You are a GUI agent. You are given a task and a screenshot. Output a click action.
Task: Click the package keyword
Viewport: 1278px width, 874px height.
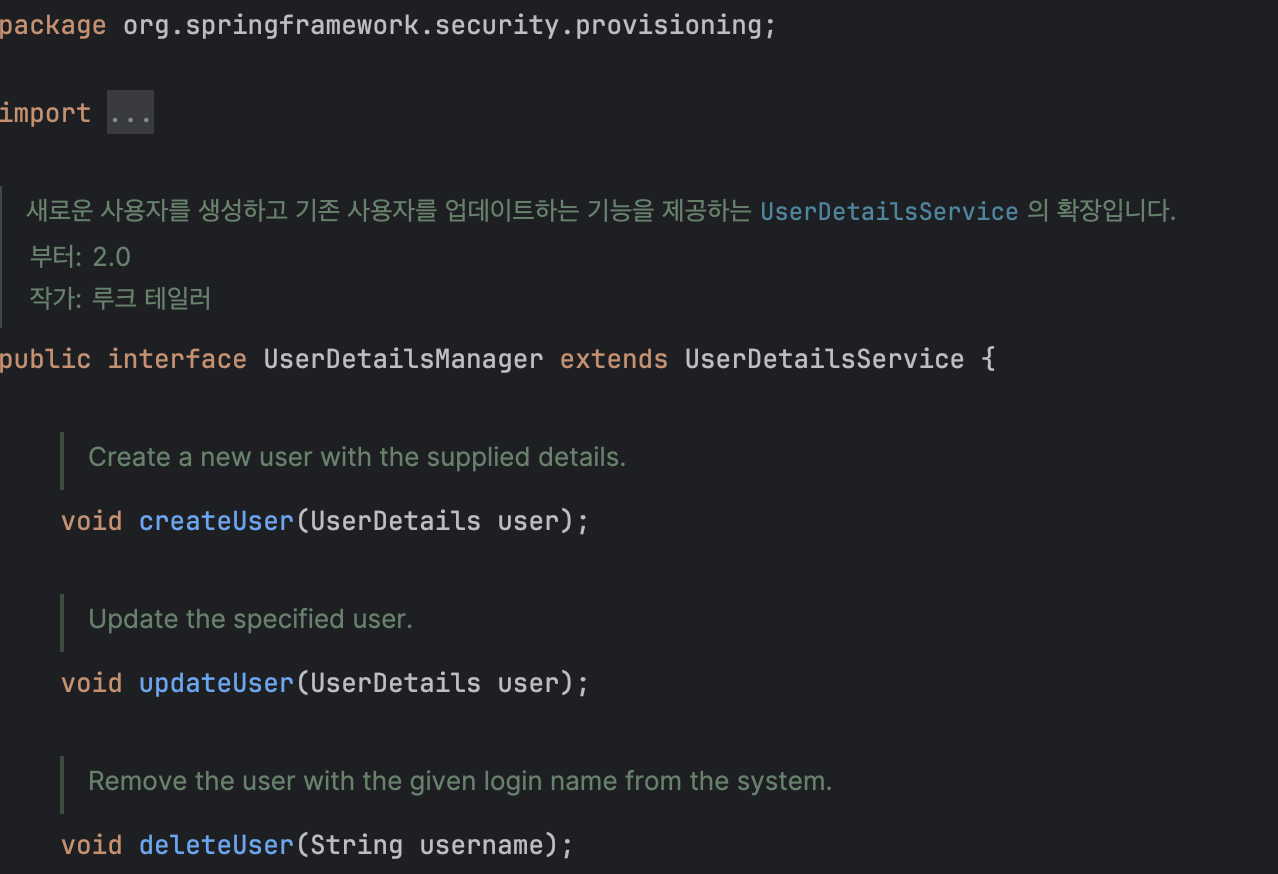[x=53, y=25]
